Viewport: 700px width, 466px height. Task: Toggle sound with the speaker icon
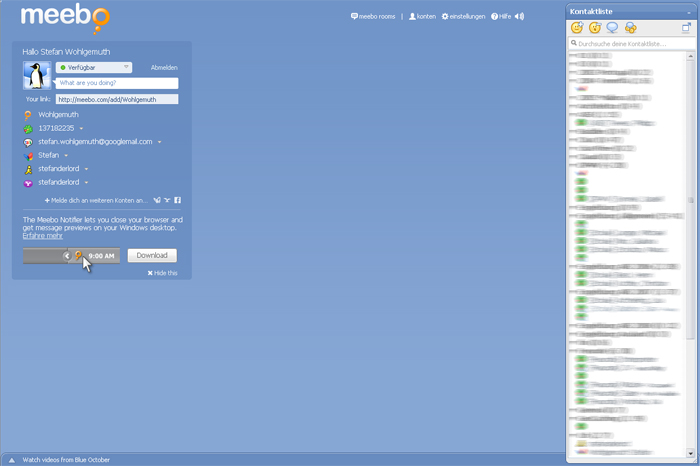click(519, 16)
